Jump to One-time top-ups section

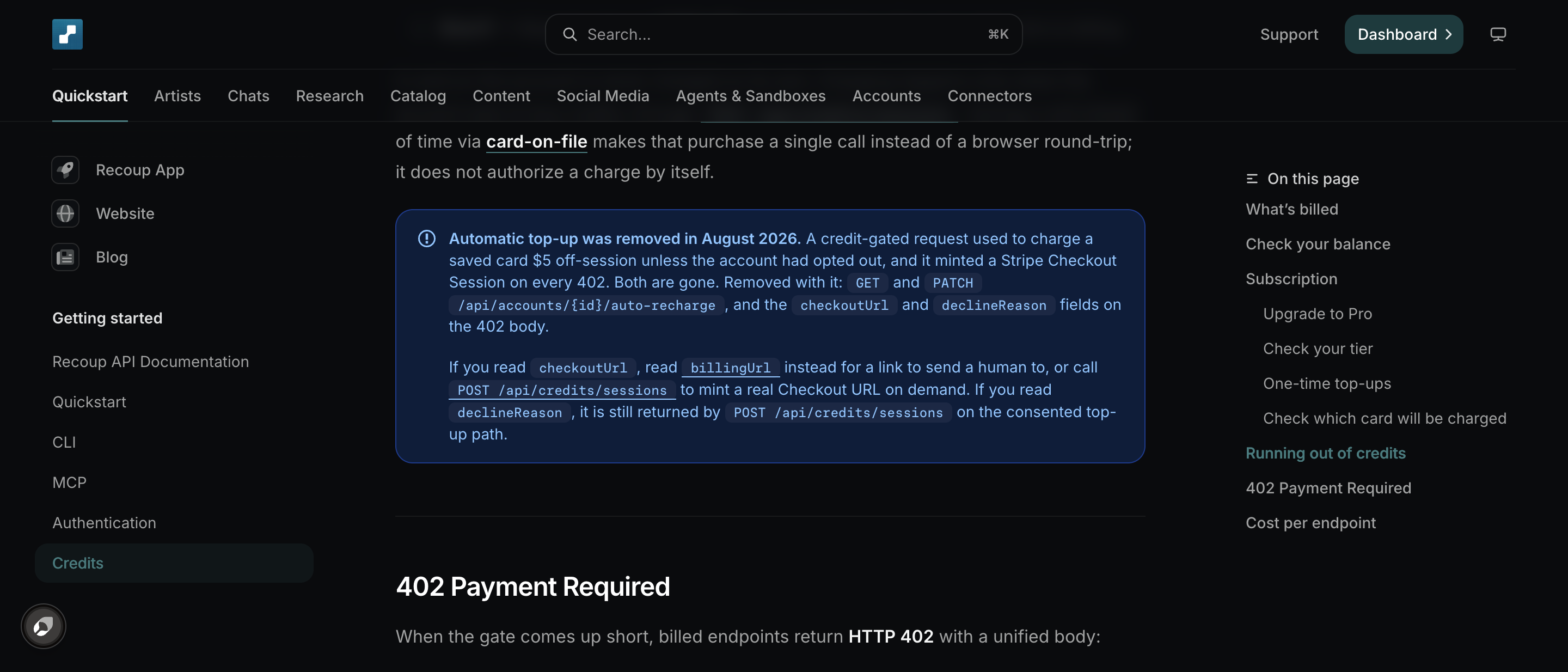(1327, 383)
